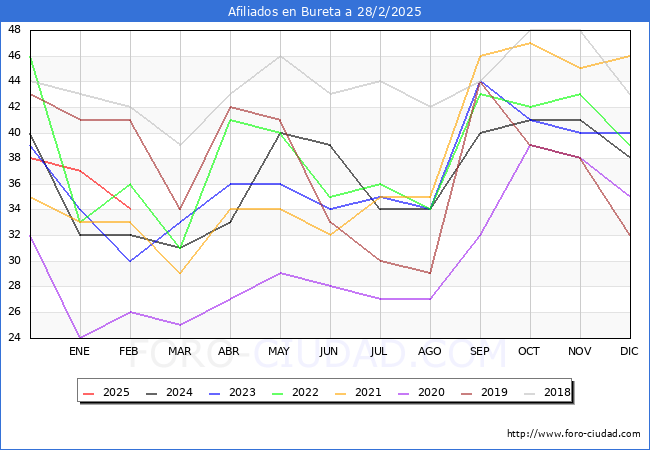Select the JUN month axis label

pos(329,352)
